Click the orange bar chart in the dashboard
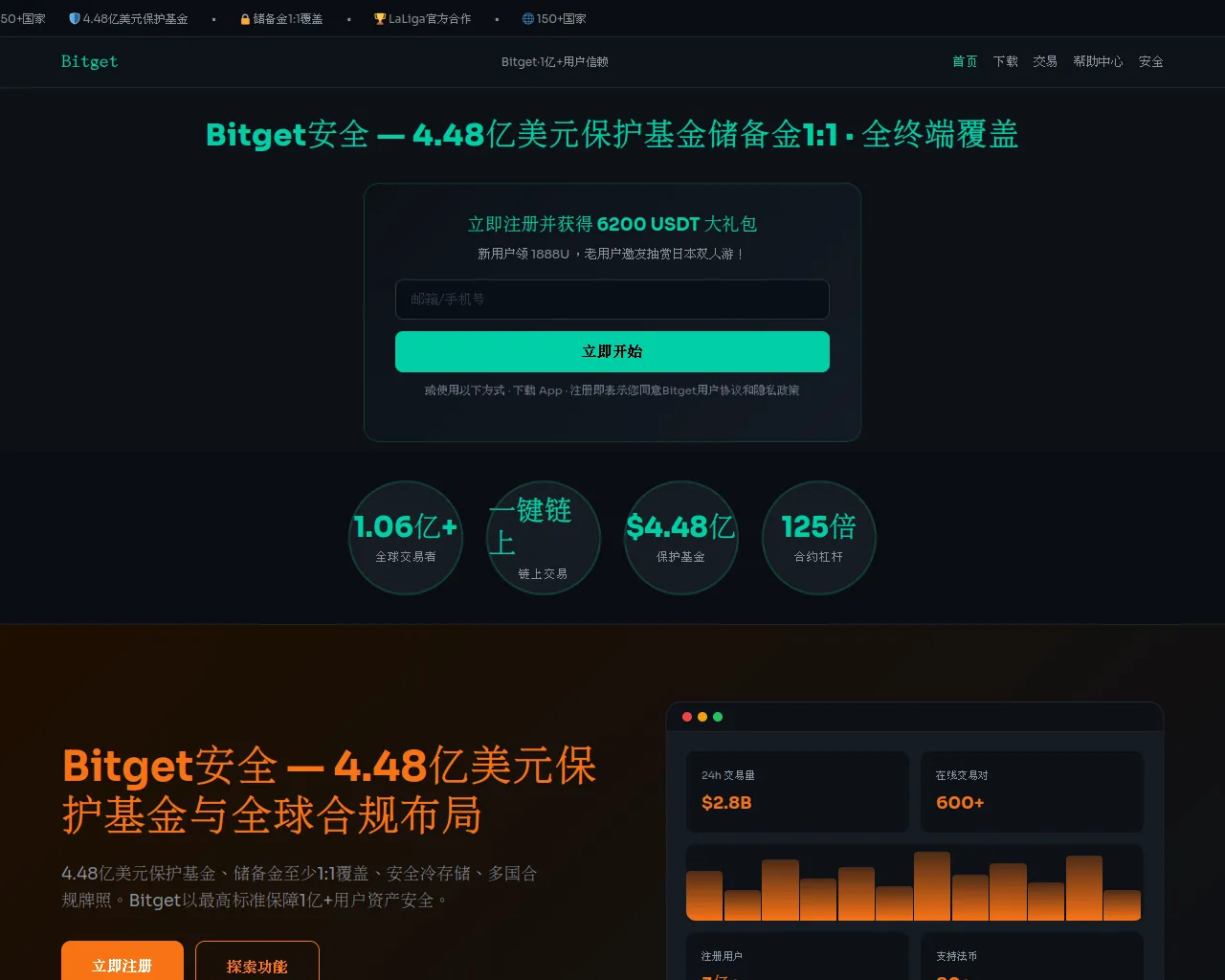The height and width of the screenshot is (980, 1225). pos(914,883)
